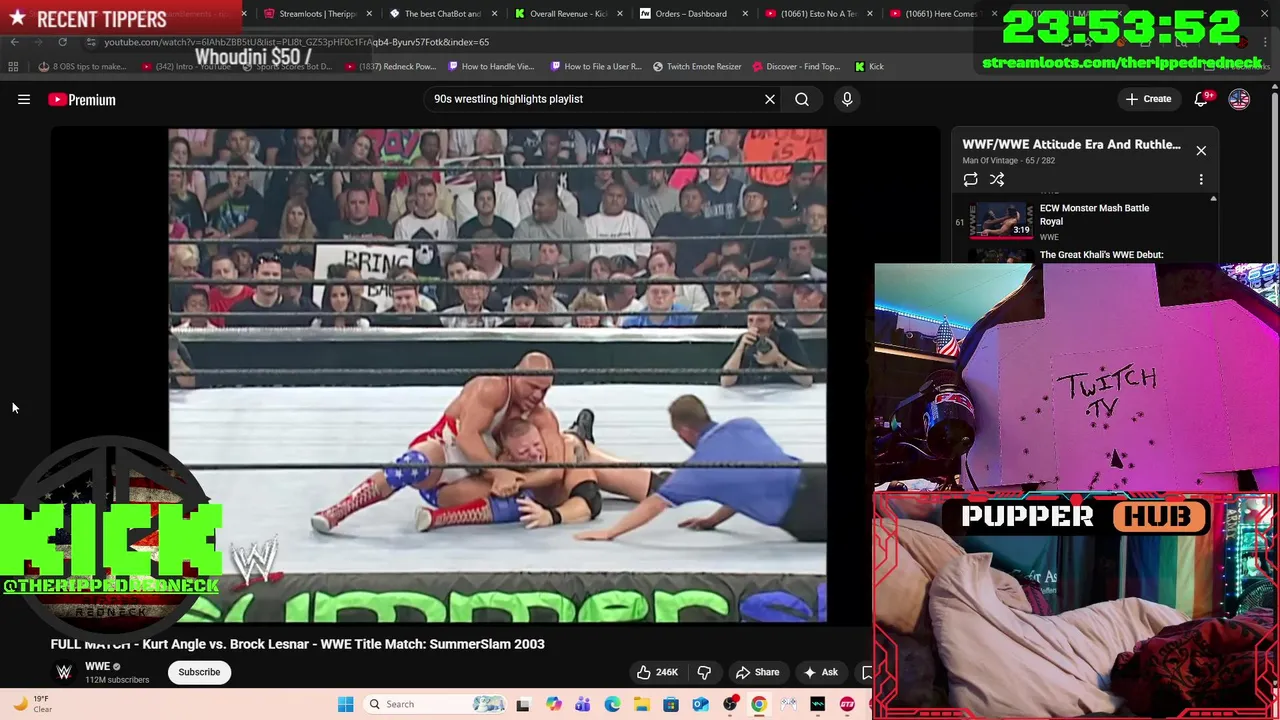Go to YouTube Premium home logo
The image size is (1280, 720).
(x=82, y=99)
